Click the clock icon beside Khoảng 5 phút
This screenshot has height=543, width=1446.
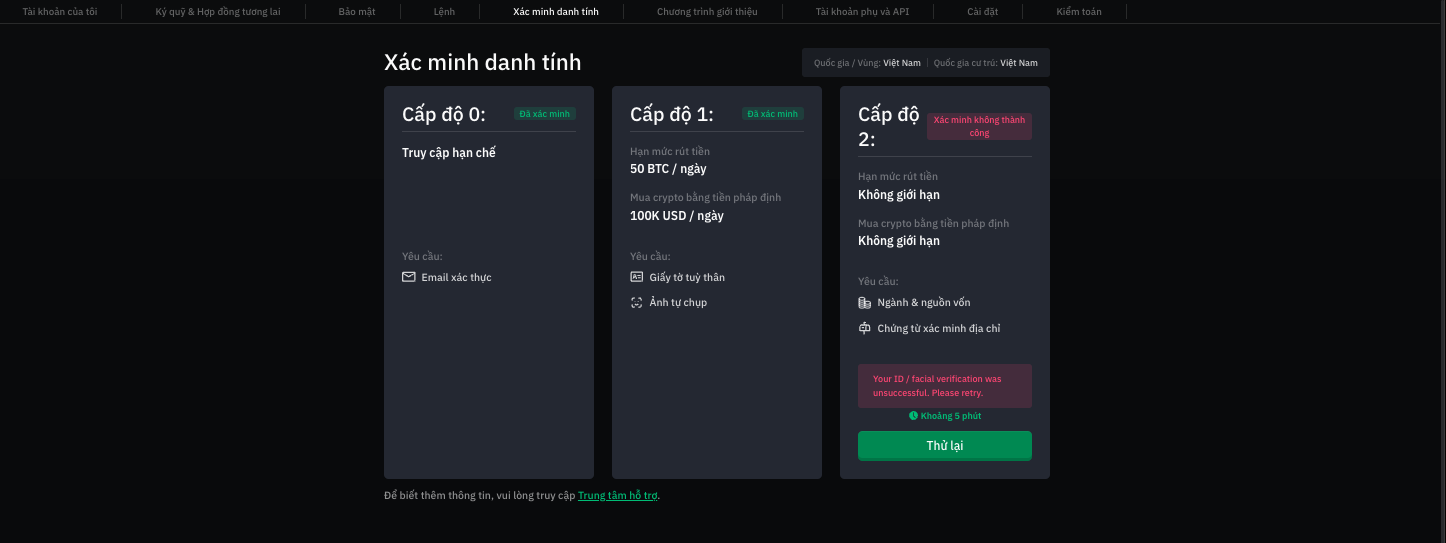click(913, 415)
